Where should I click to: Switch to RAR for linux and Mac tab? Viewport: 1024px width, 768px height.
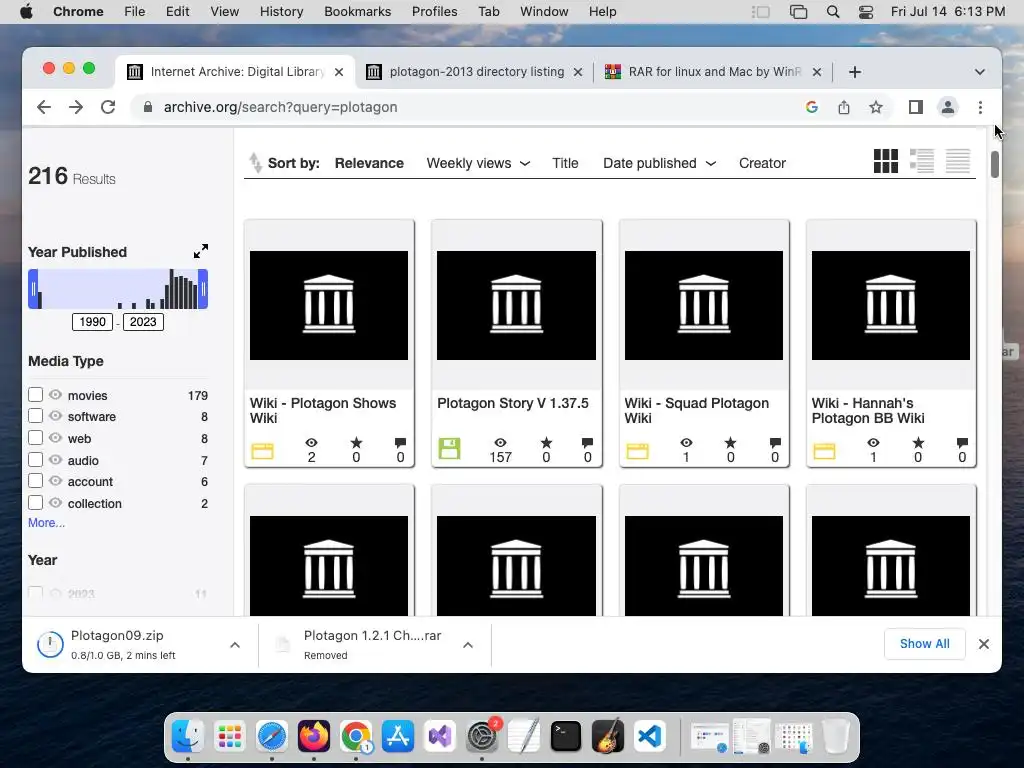(713, 72)
